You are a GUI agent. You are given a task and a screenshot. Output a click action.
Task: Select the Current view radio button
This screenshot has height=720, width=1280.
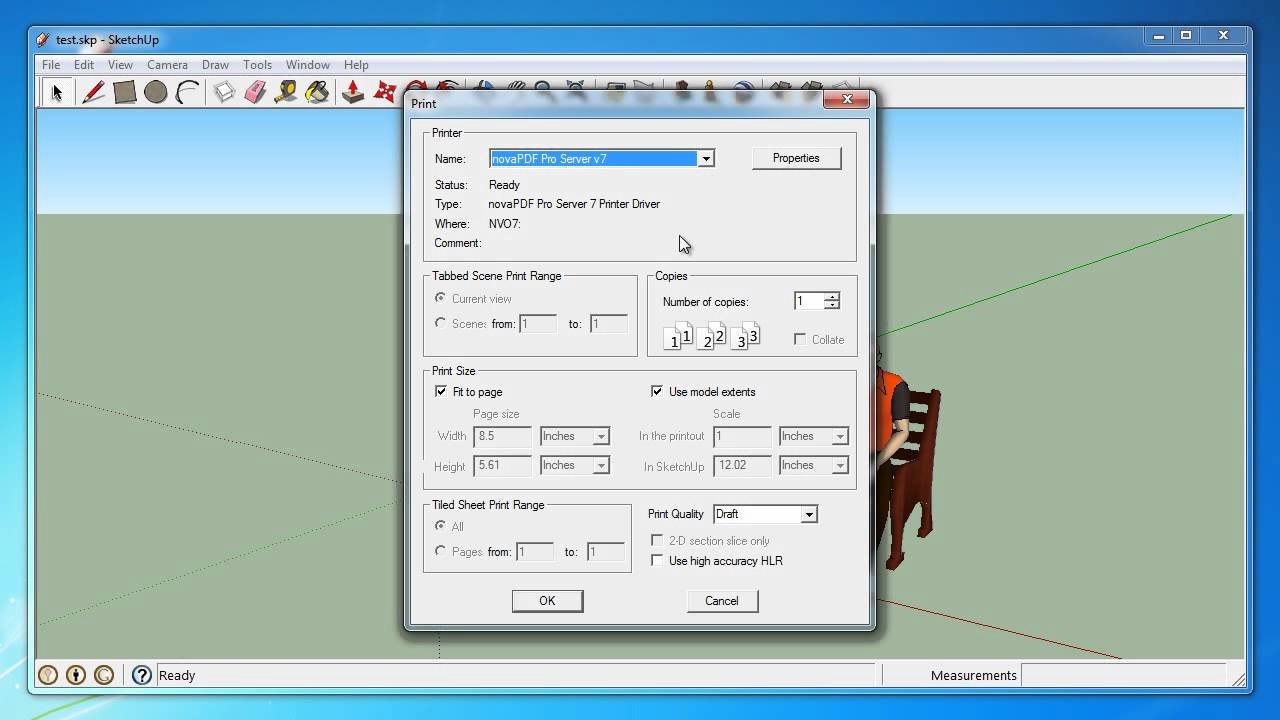click(441, 298)
